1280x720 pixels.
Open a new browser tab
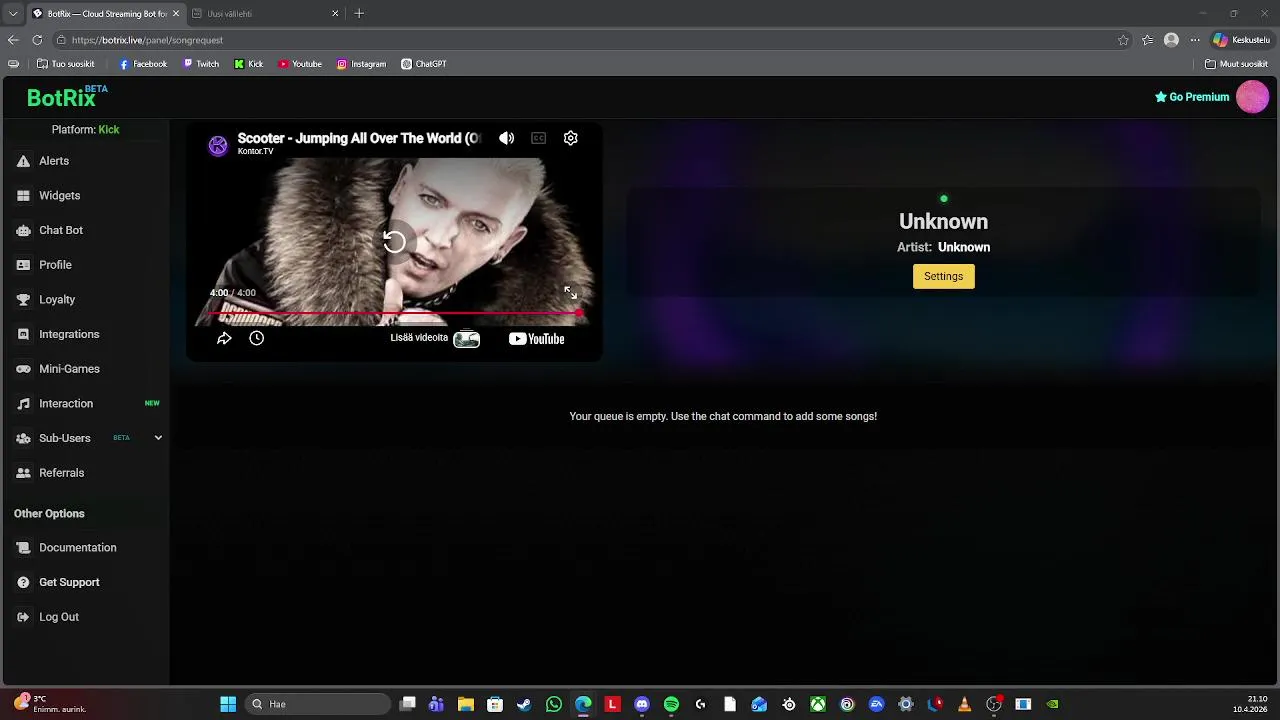pos(359,14)
